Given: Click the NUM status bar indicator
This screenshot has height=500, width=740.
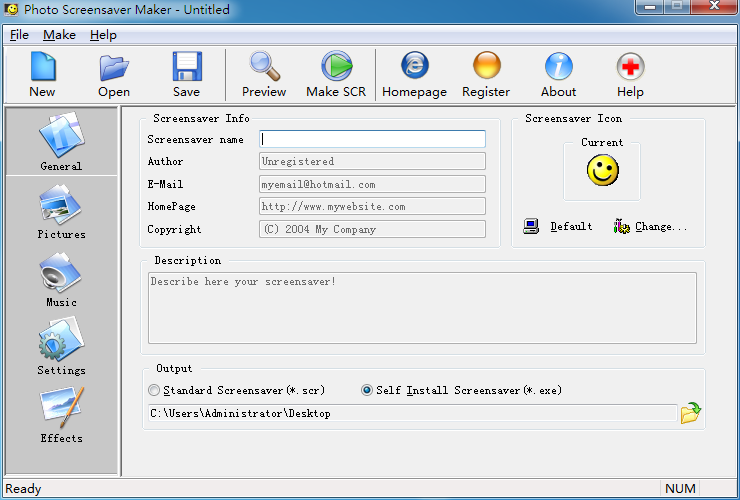Looking at the screenshot, I should (x=680, y=489).
